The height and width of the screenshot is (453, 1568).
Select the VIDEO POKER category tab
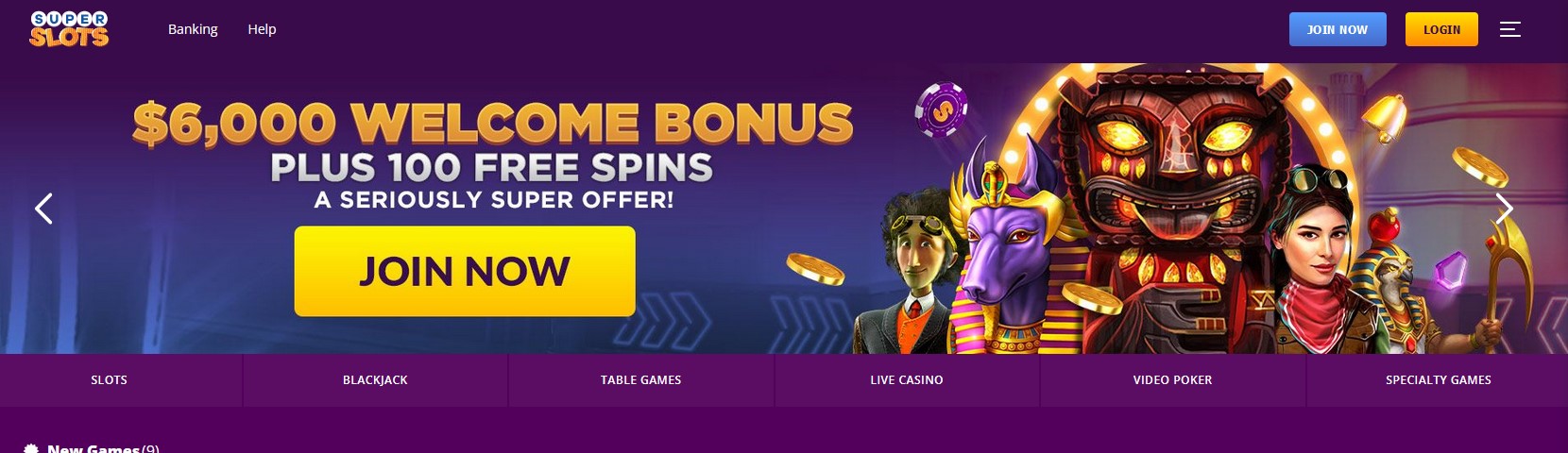(x=1172, y=380)
